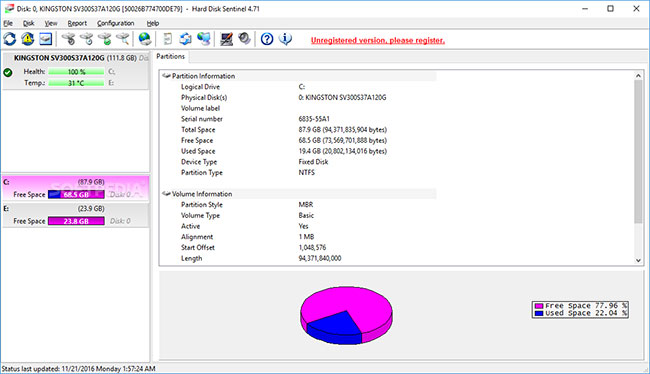This screenshot has width=650, height=374.
Task: Click the Partition Type value NTFS
Action: [307, 172]
